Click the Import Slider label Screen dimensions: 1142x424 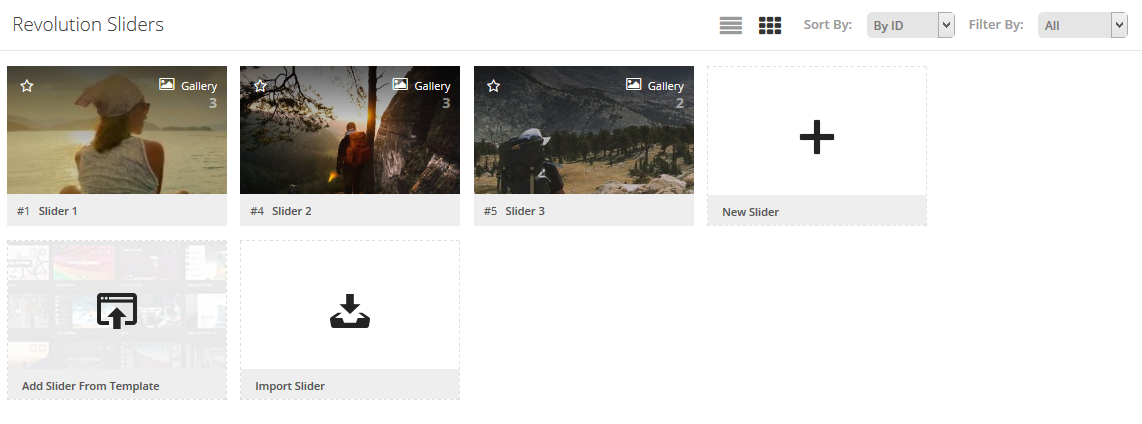click(290, 386)
